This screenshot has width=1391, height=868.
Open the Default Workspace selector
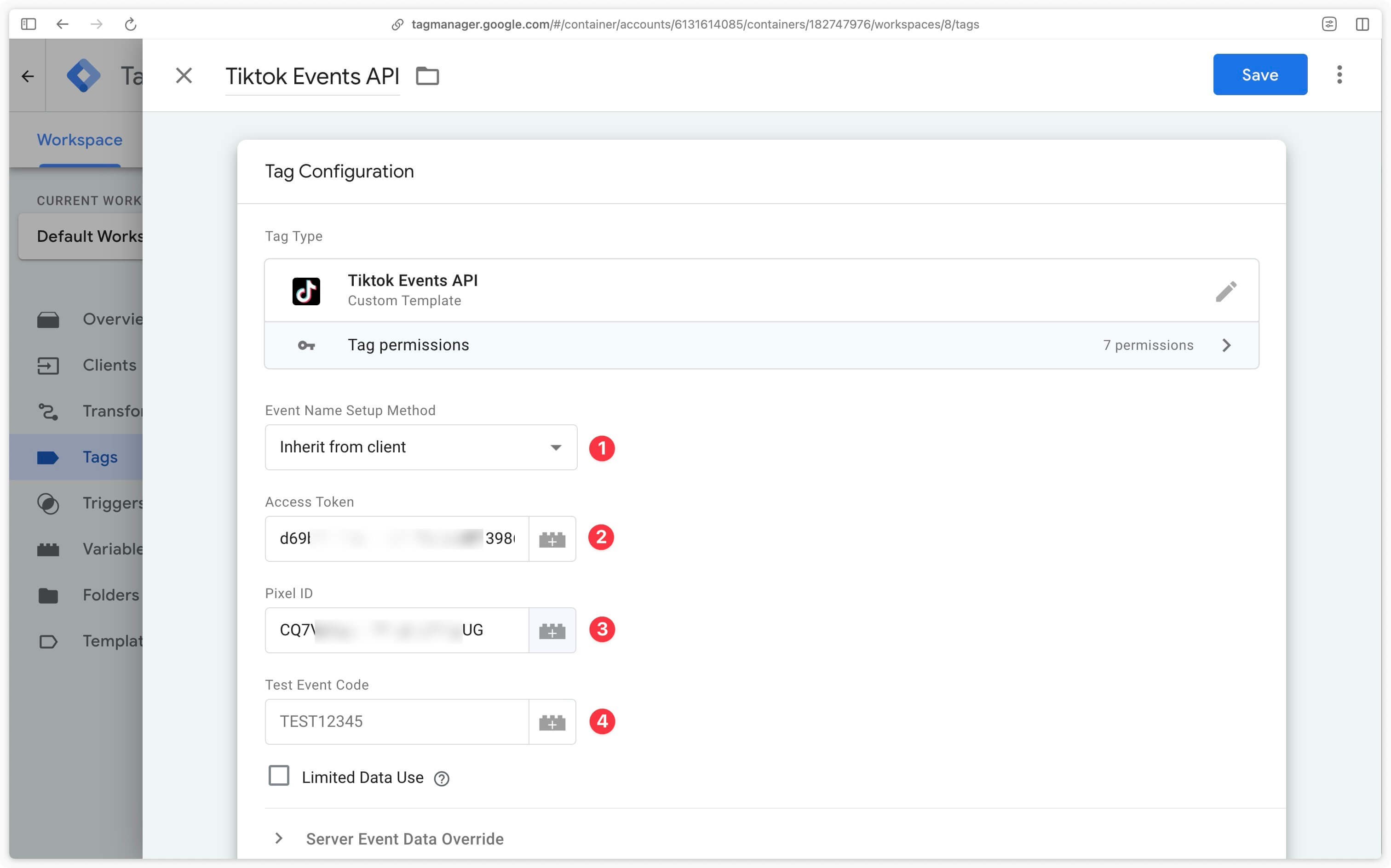click(81, 236)
